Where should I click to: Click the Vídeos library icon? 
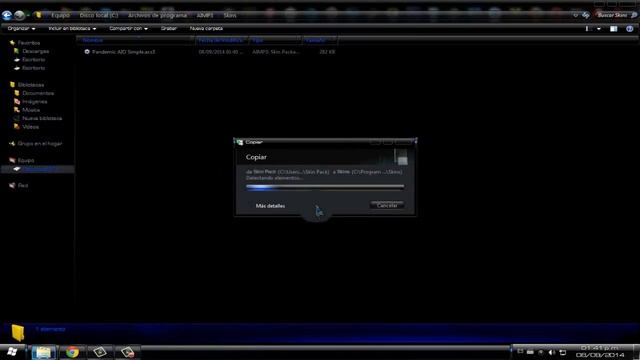(x=17, y=127)
